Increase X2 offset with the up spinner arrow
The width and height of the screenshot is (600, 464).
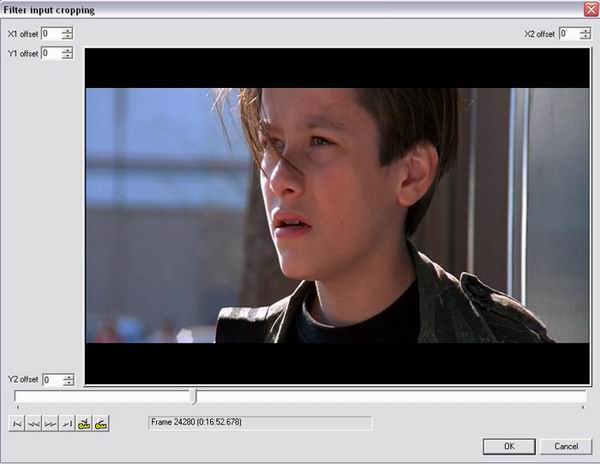585,31
